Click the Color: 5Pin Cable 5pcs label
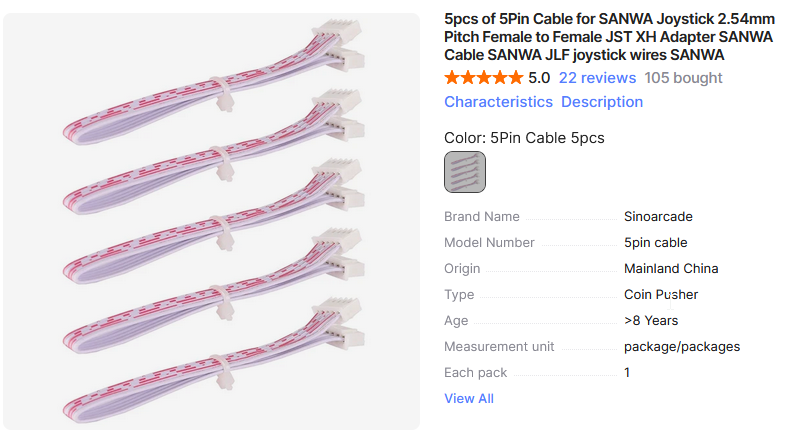Screen dimensions: 790x444 [524, 138]
